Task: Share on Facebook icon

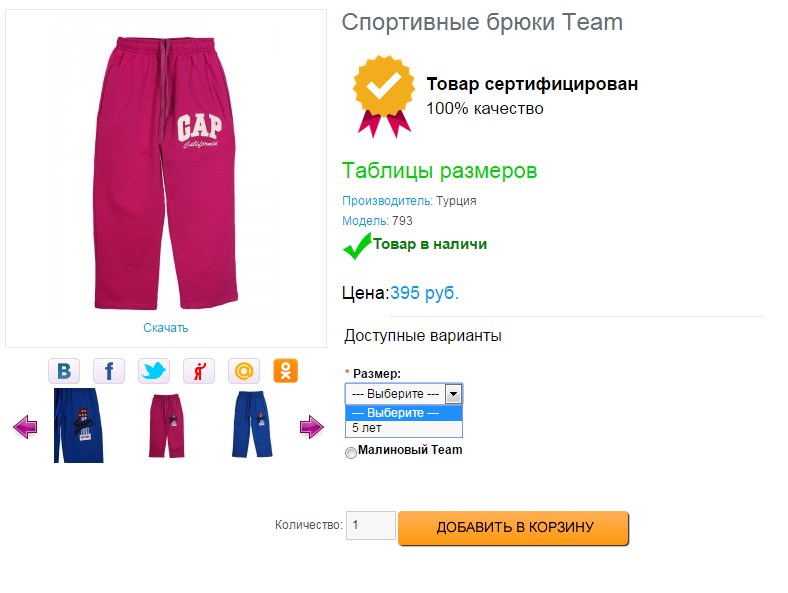Action: 109,371
